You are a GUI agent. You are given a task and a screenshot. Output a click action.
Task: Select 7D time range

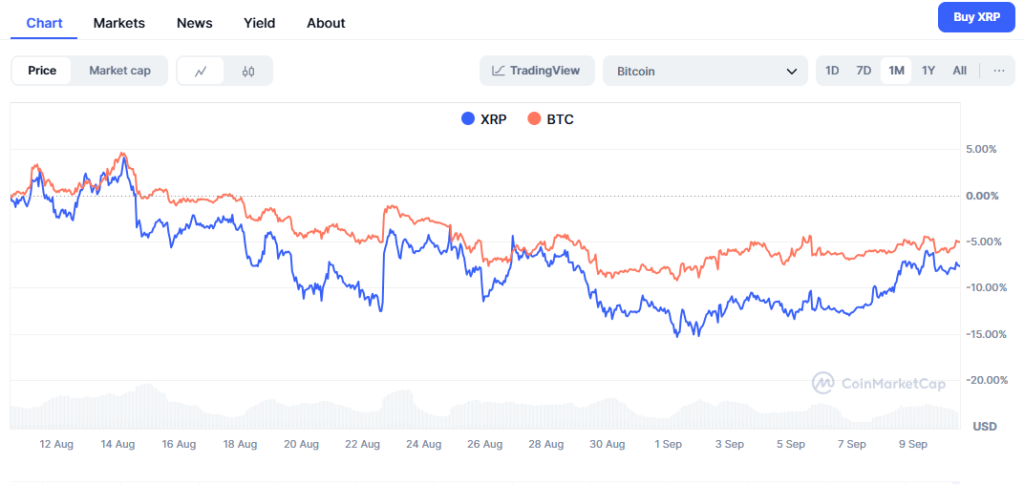864,70
